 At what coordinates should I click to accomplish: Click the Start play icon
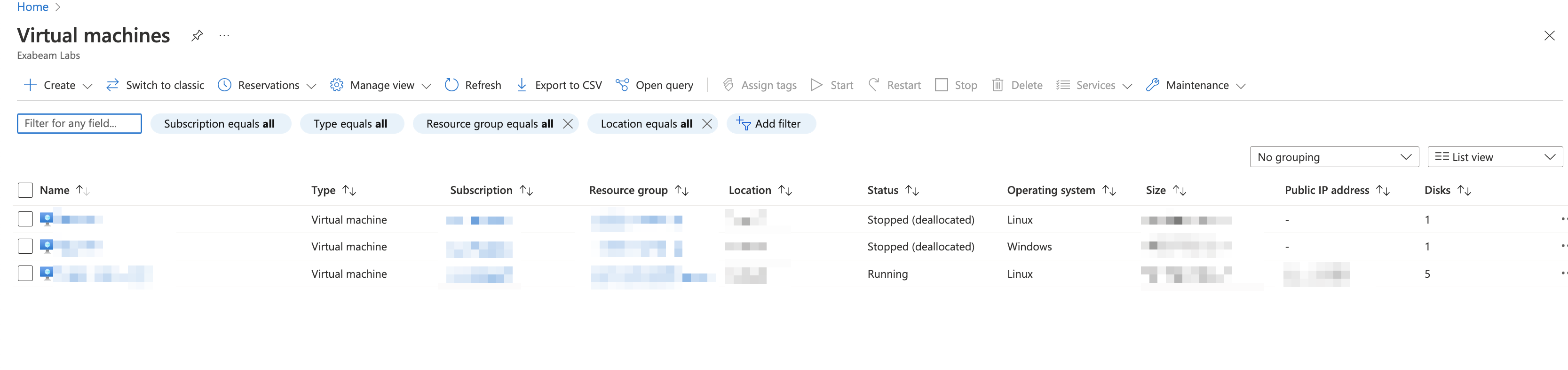[816, 85]
